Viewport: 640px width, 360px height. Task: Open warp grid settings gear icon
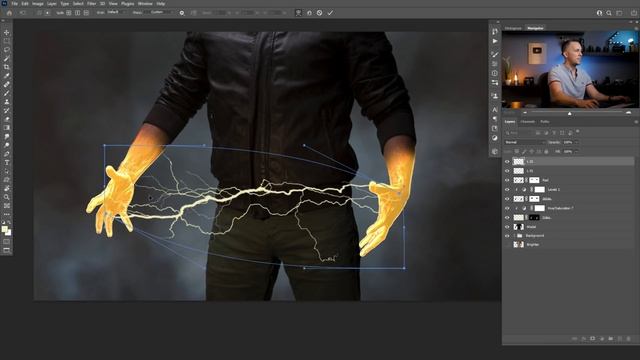coord(182,13)
